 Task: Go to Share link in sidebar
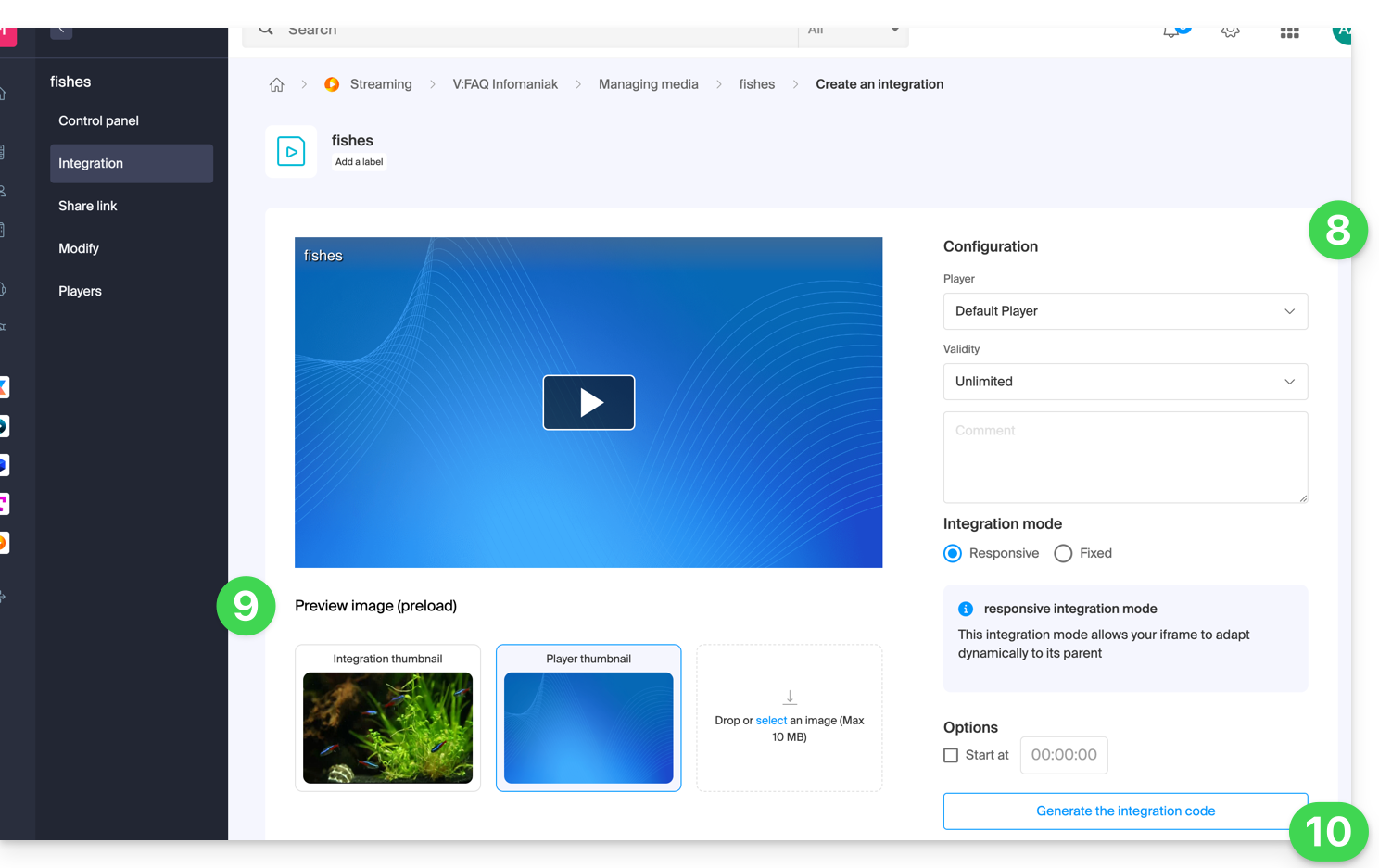coord(88,206)
